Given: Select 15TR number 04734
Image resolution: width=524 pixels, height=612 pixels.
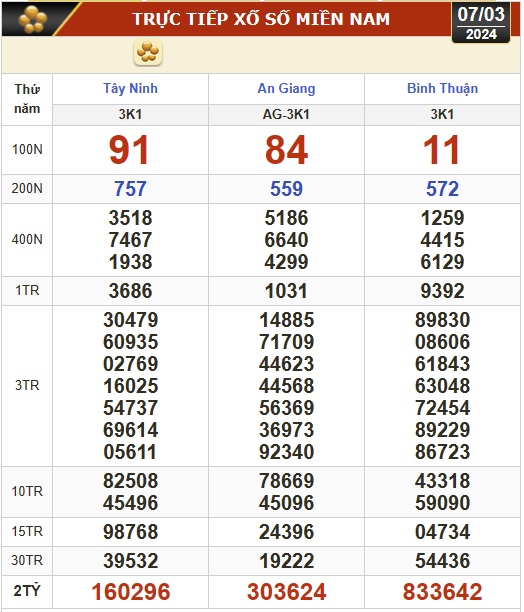Looking at the screenshot, I should 442,532.
